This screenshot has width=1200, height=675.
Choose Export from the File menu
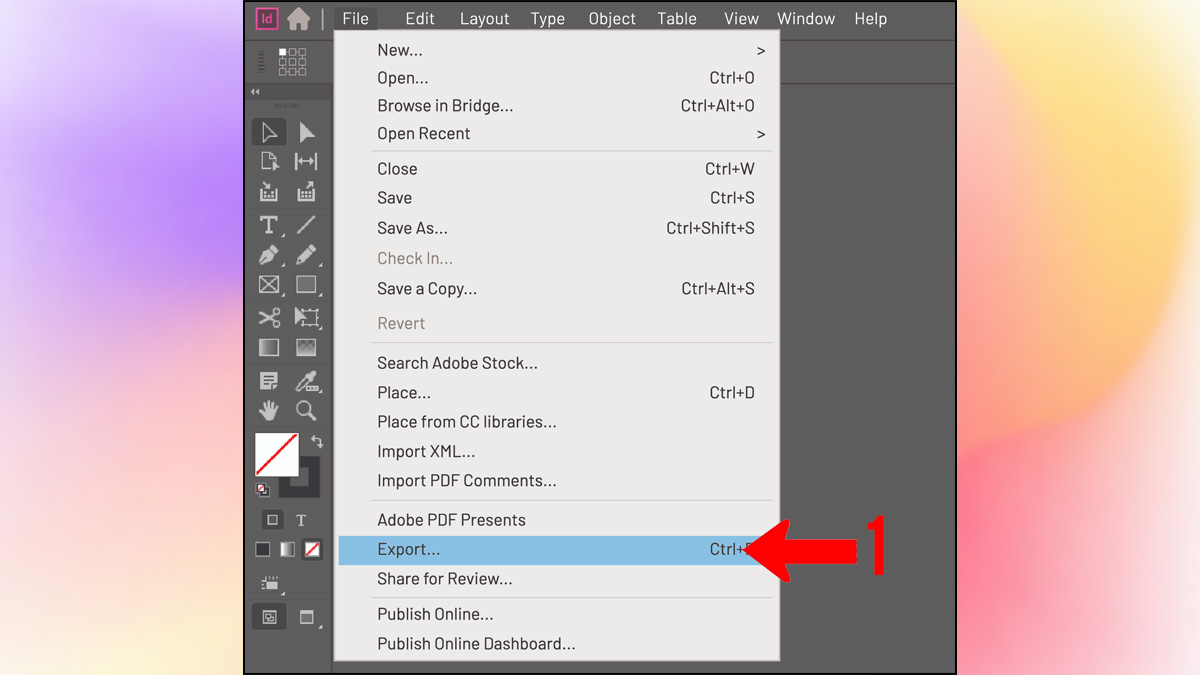(x=450, y=549)
